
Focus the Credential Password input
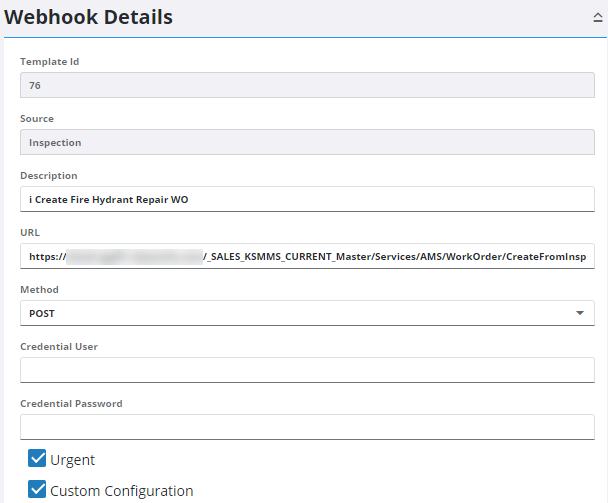point(307,427)
